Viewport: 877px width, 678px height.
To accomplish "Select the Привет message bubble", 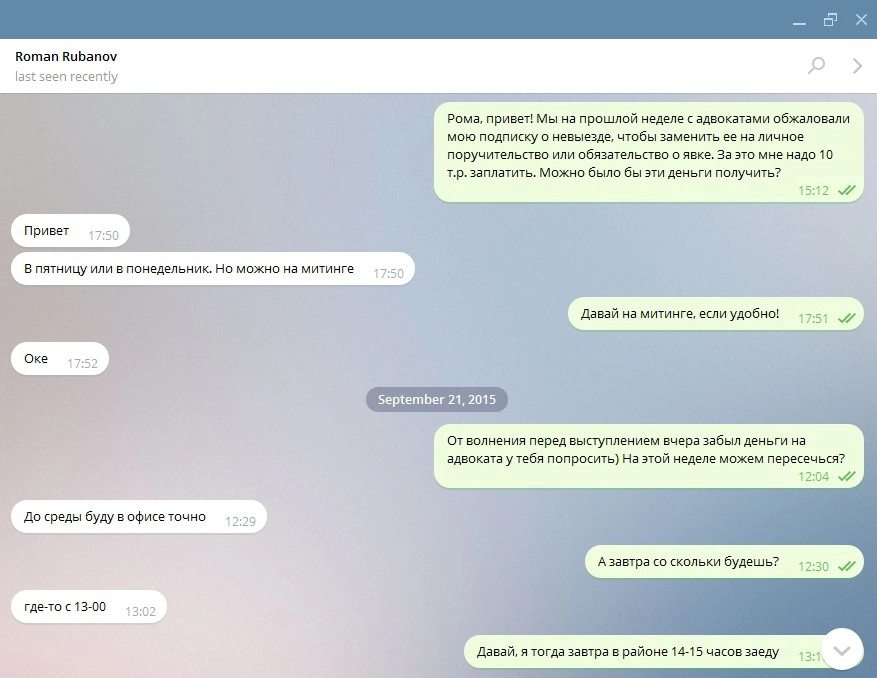I will [x=70, y=230].
